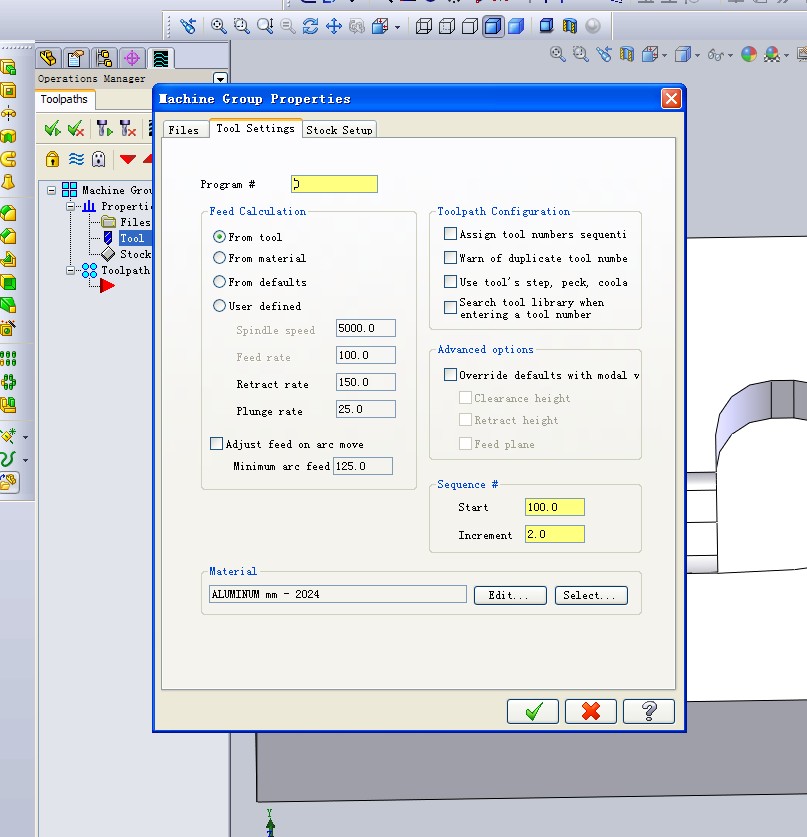Toggle toolpath display wave icon
Viewport: 807px width, 837px height.
click(x=75, y=159)
